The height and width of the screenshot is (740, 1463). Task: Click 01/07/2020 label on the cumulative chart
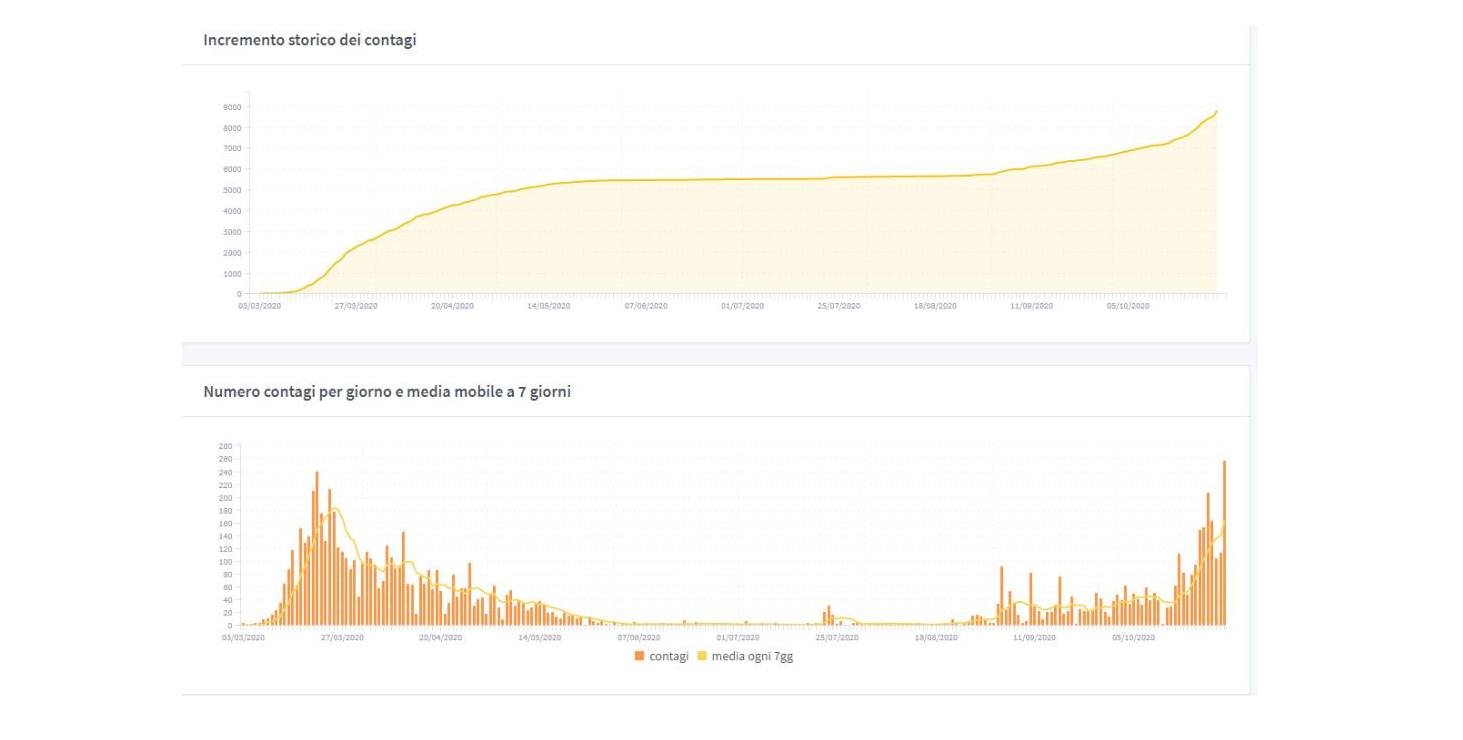click(x=742, y=306)
